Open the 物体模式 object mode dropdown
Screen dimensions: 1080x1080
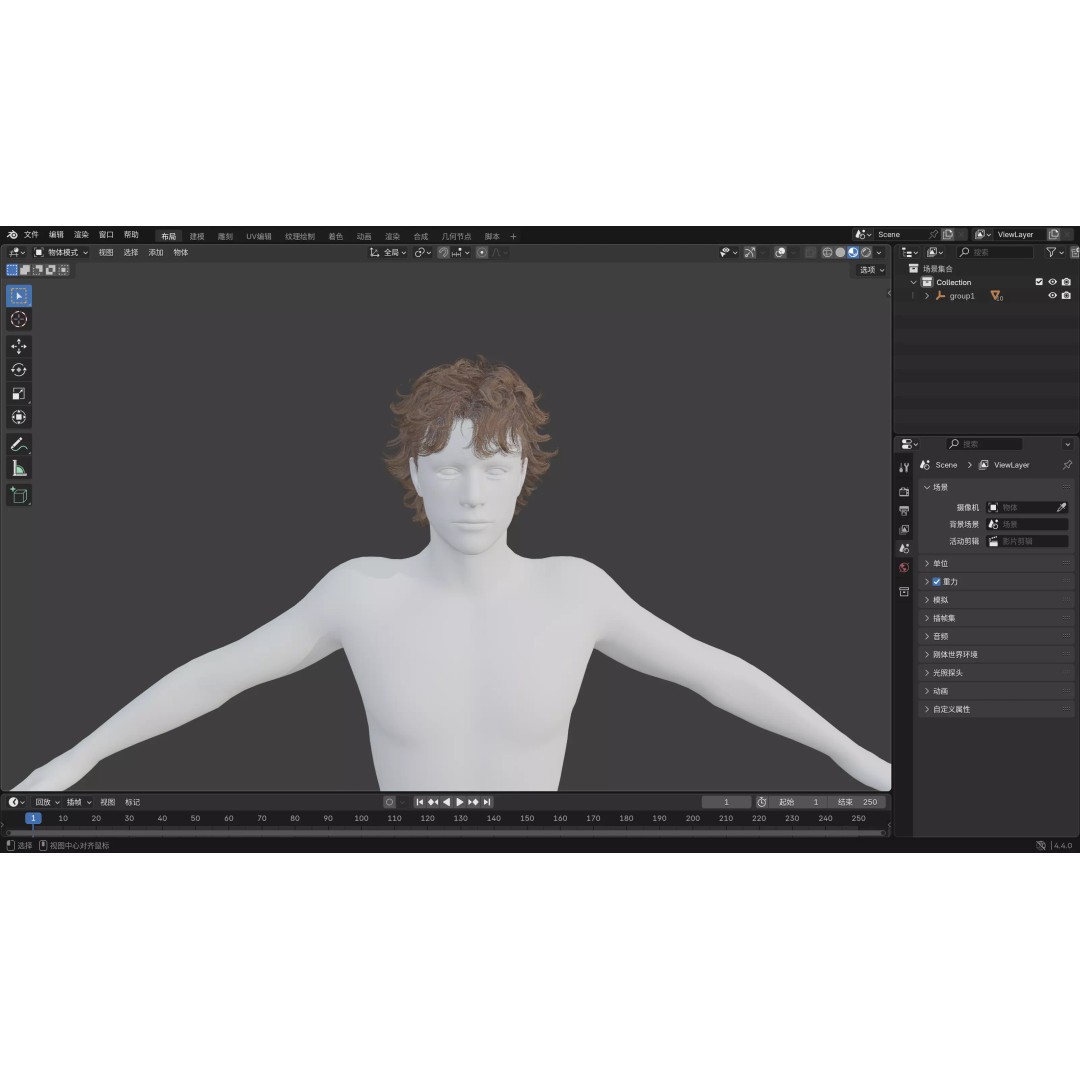61,253
